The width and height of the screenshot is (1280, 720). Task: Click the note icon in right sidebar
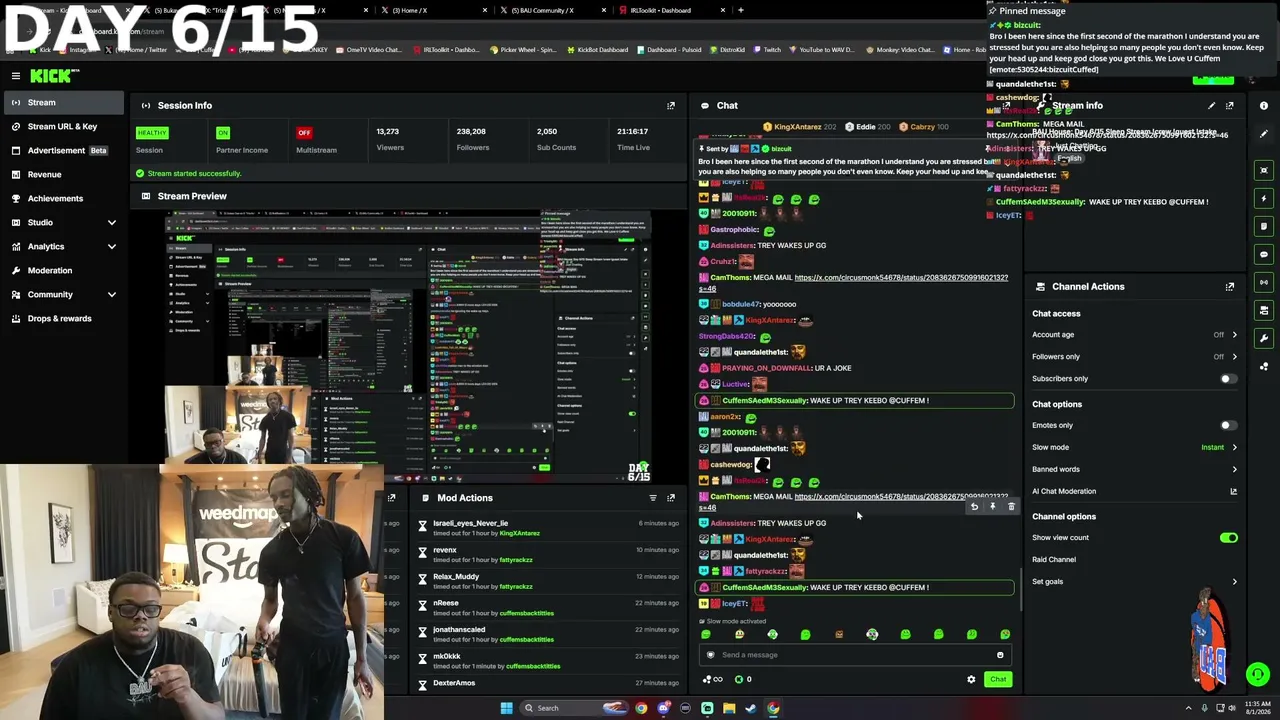[1264, 226]
